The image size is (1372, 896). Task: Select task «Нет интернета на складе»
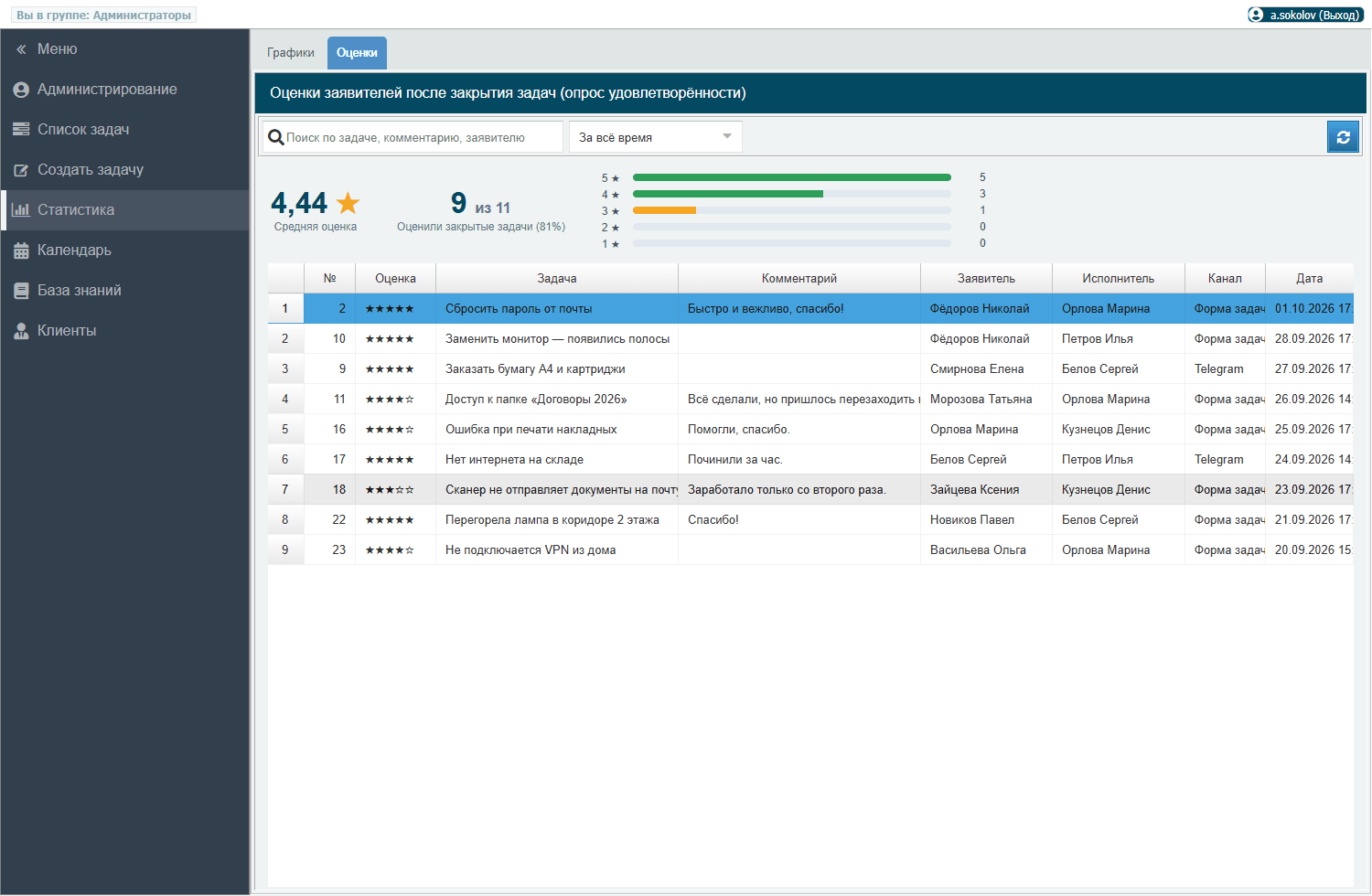pyautogui.click(x=514, y=460)
